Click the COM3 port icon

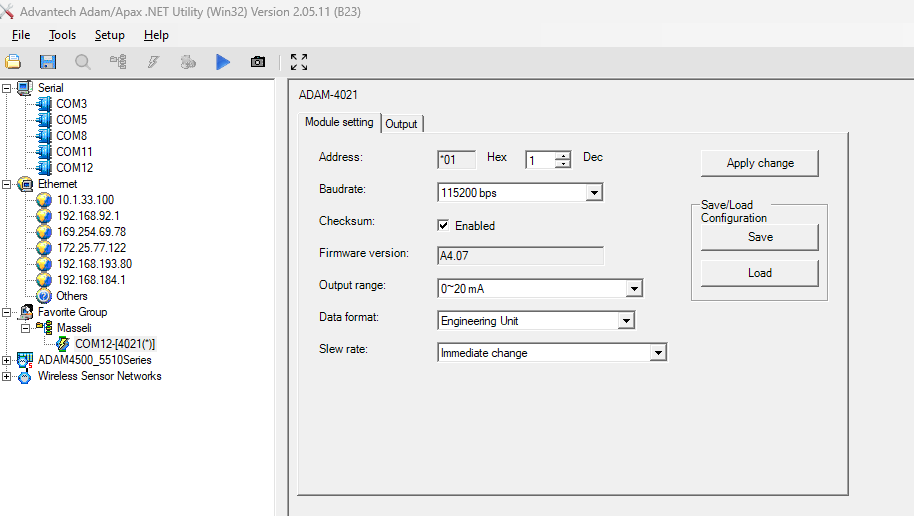tap(44, 104)
